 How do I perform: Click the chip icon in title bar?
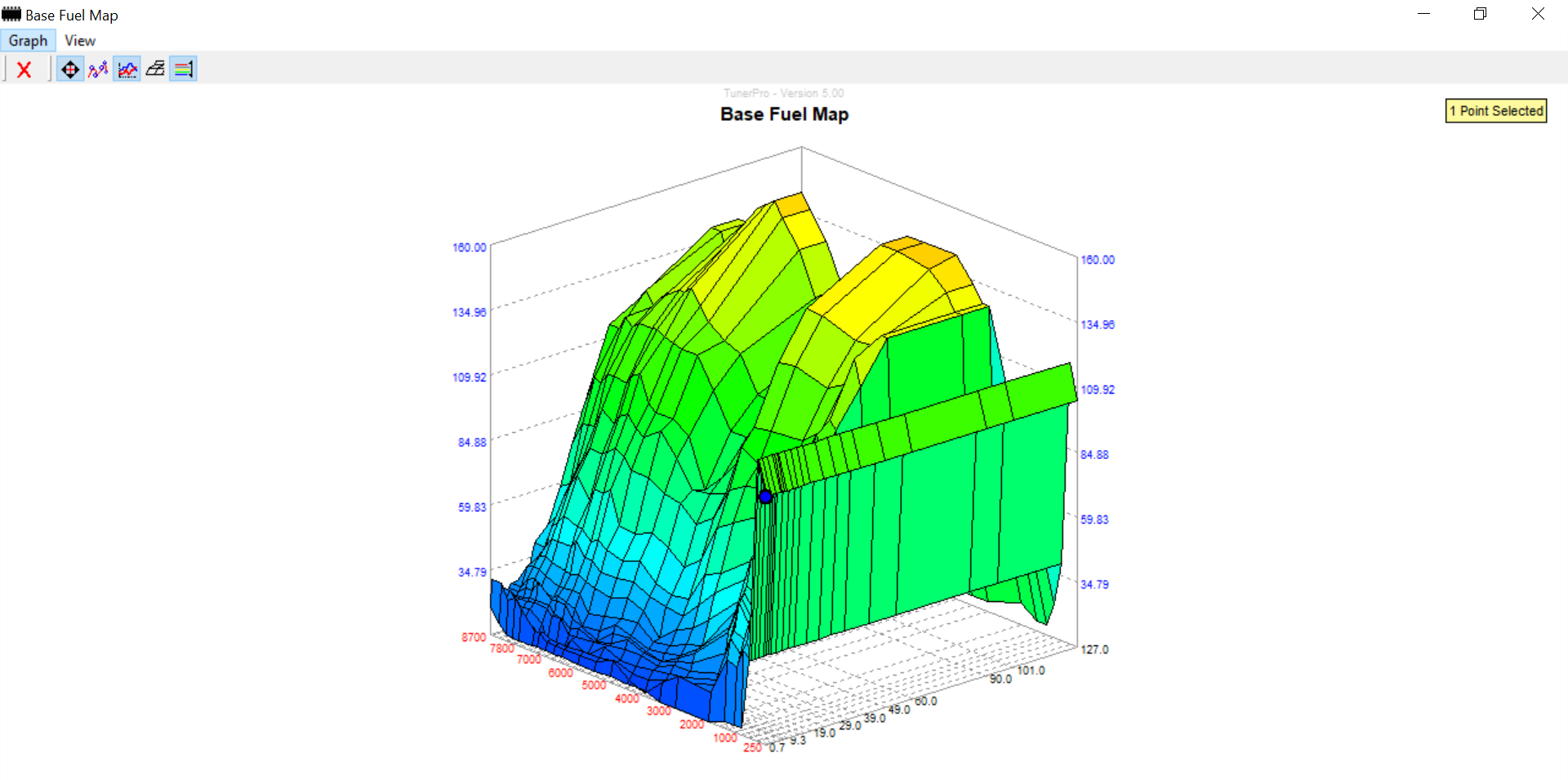[11, 15]
